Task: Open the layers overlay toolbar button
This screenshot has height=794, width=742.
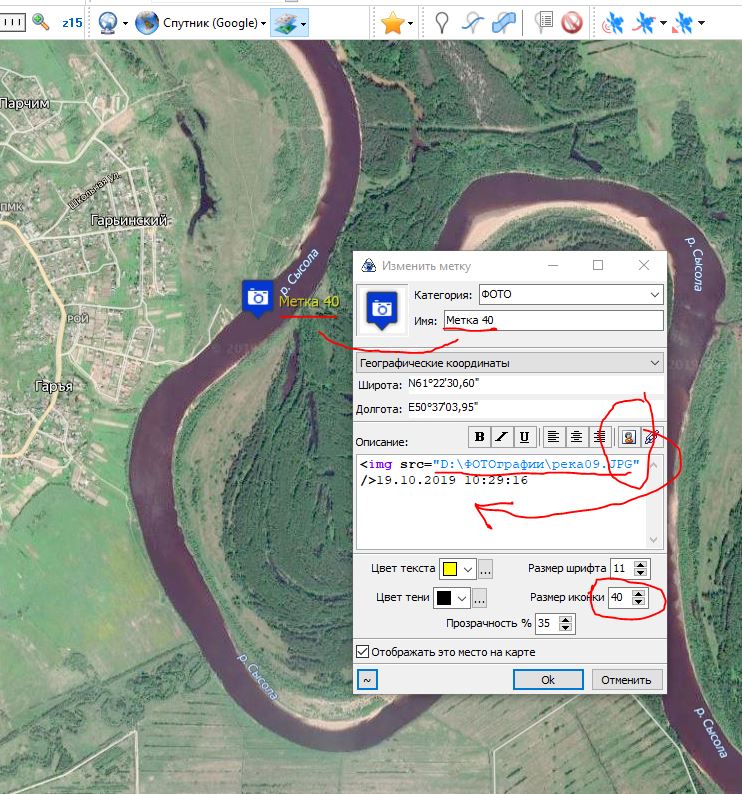Action: tap(289, 21)
